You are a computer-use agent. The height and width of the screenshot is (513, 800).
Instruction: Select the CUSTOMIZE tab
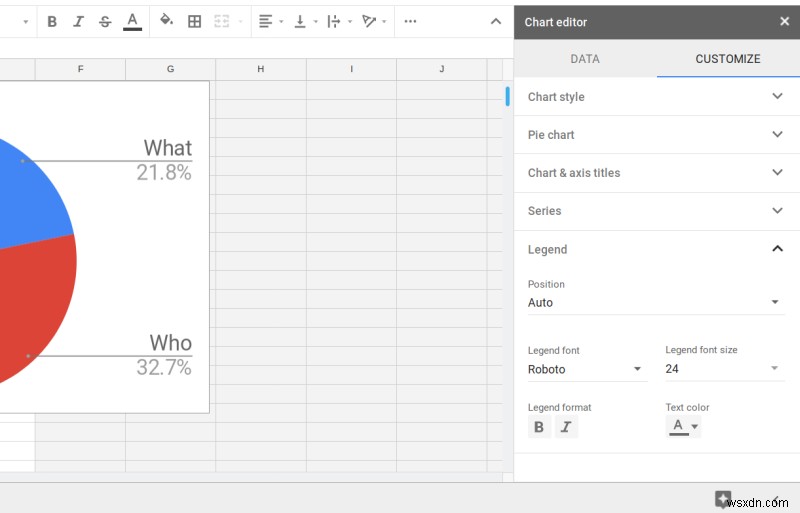[728, 59]
